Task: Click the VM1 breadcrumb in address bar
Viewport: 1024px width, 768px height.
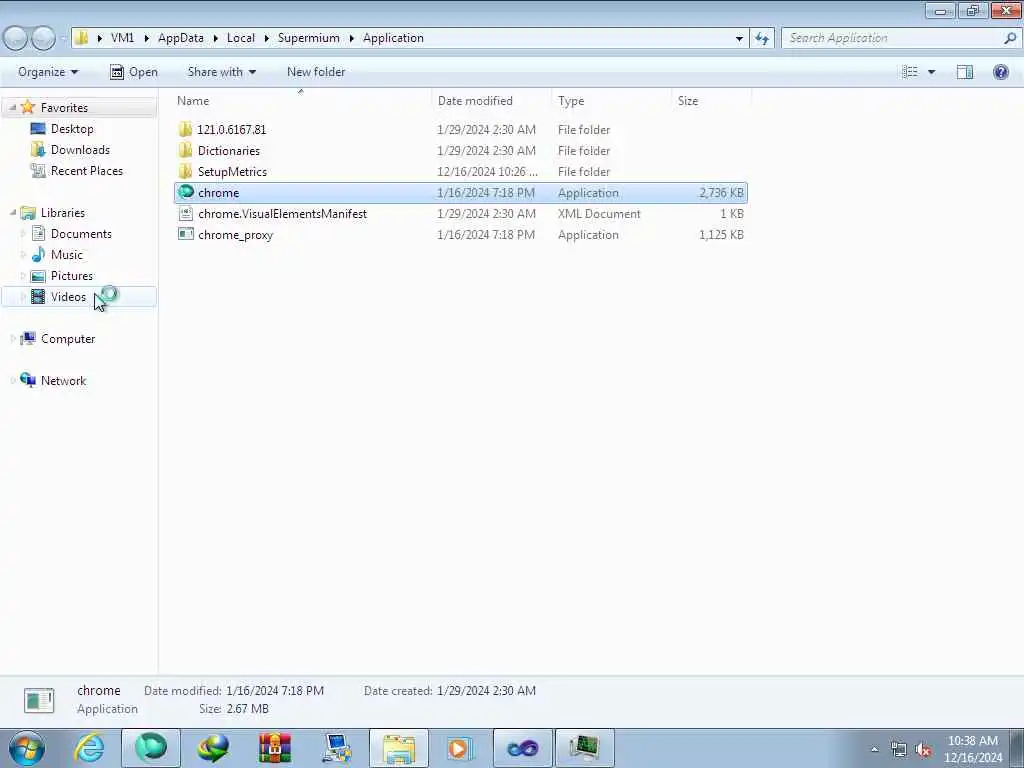Action: [x=122, y=38]
